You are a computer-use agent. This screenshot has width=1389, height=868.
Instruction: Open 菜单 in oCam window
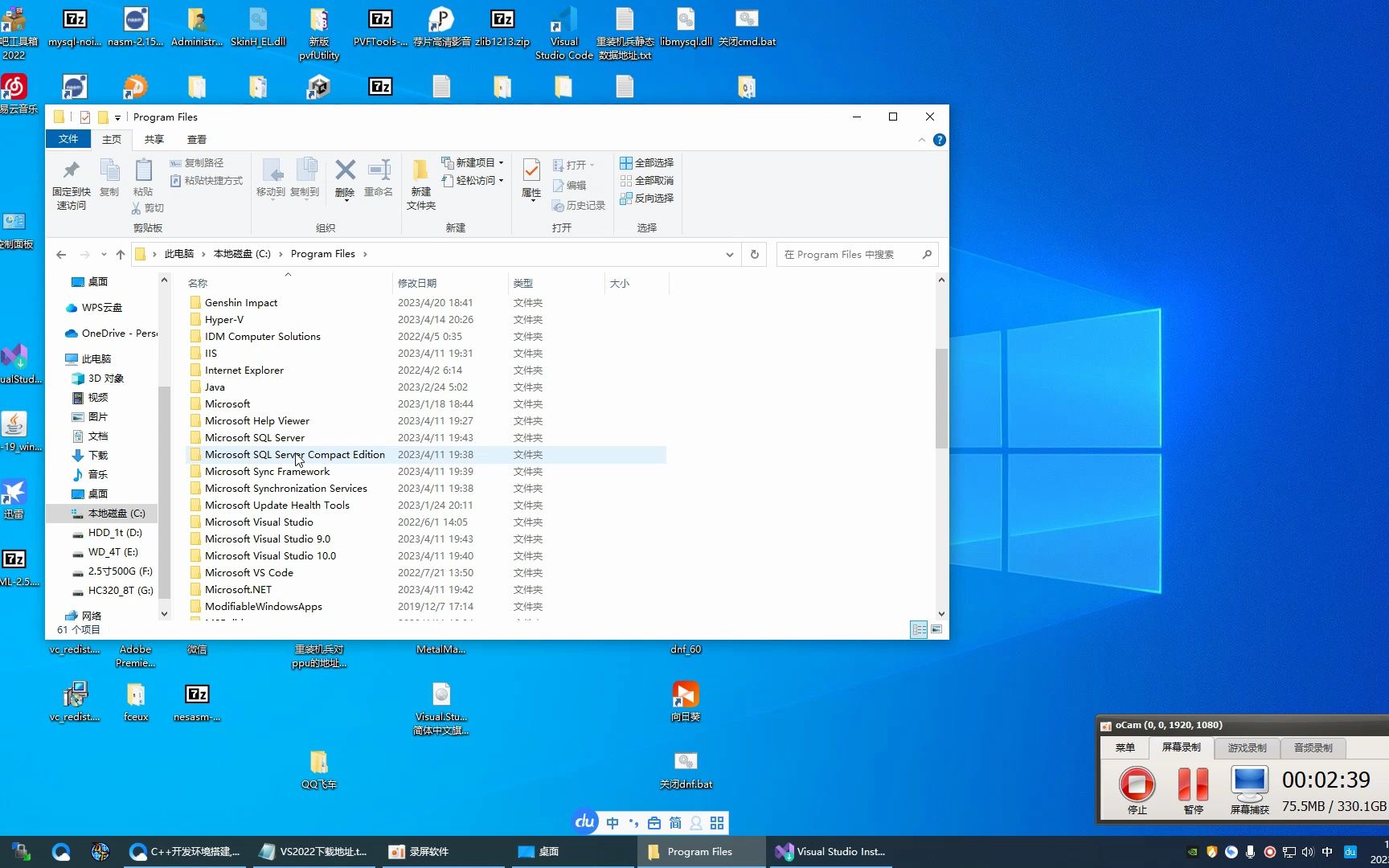[1125, 747]
